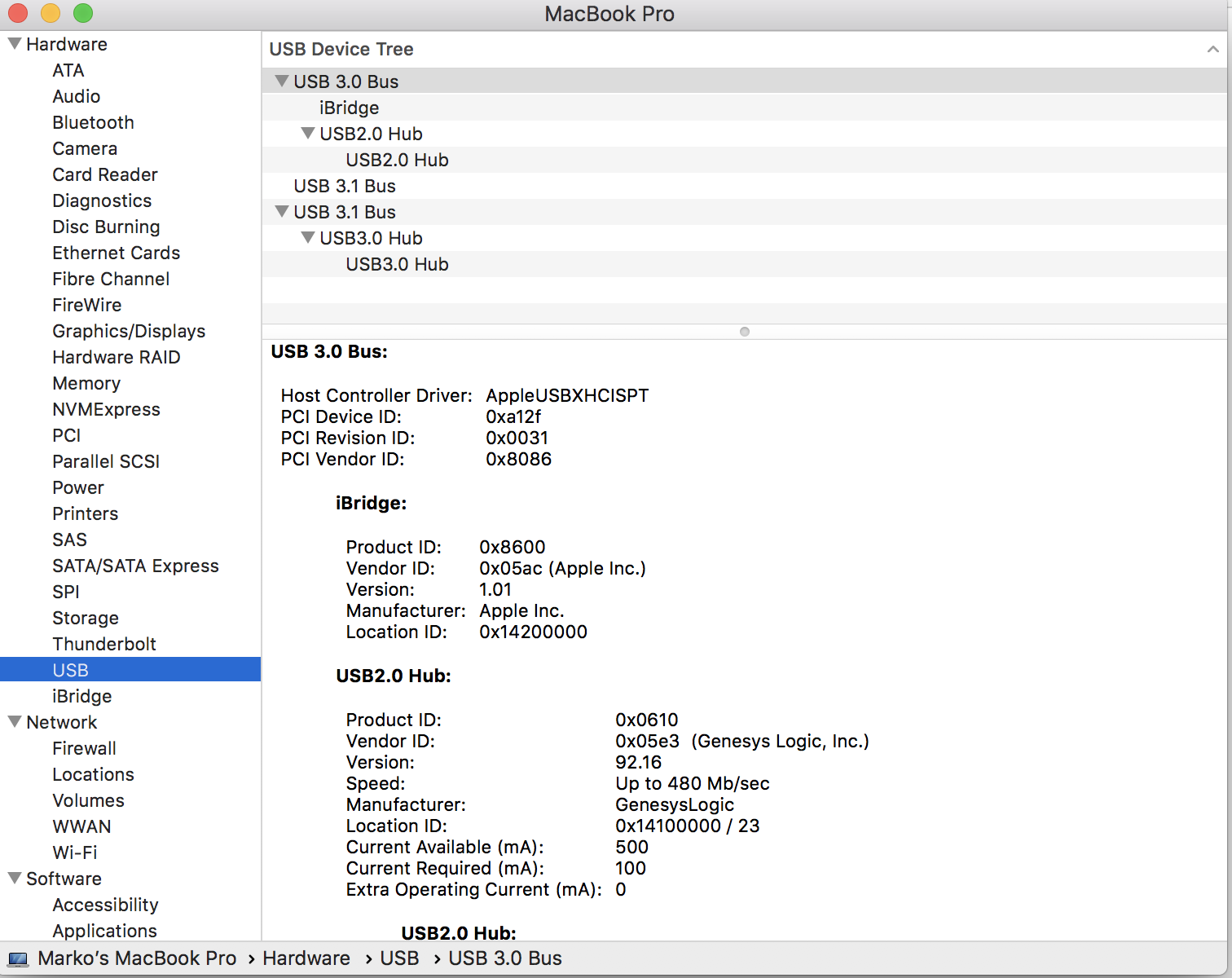Collapse the USB 3.0 Bus tree node
This screenshot has width=1232, height=978.
(x=282, y=81)
